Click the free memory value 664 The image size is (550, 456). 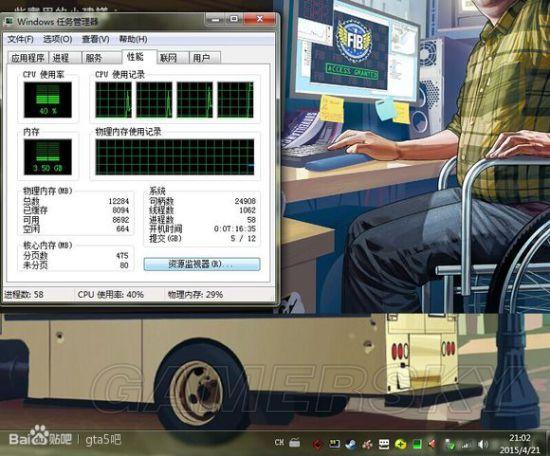click(x=123, y=229)
